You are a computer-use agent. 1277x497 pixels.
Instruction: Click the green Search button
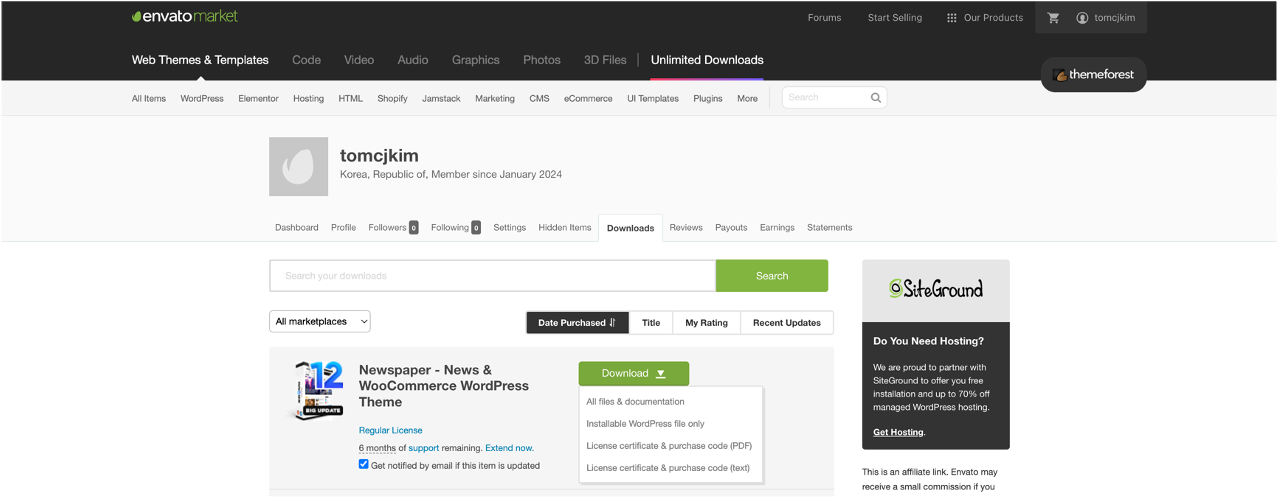pos(772,276)
